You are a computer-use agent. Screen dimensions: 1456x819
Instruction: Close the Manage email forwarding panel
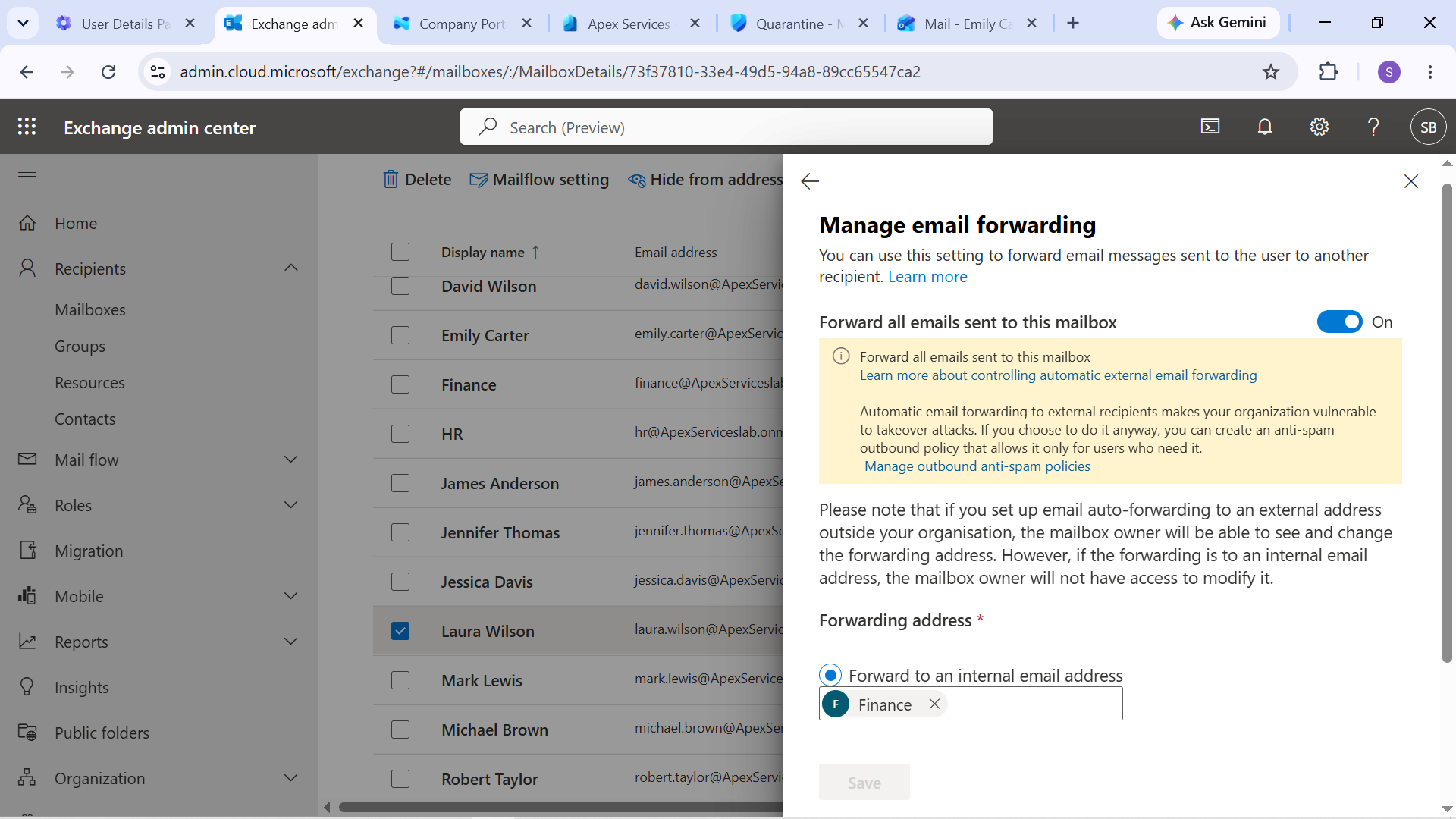[x=1411, y=181]
